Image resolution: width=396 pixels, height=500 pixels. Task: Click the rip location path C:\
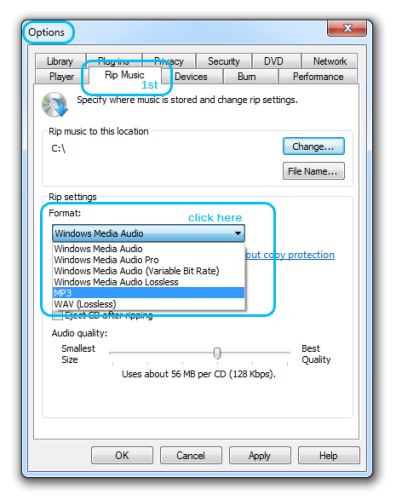(58, 148)
